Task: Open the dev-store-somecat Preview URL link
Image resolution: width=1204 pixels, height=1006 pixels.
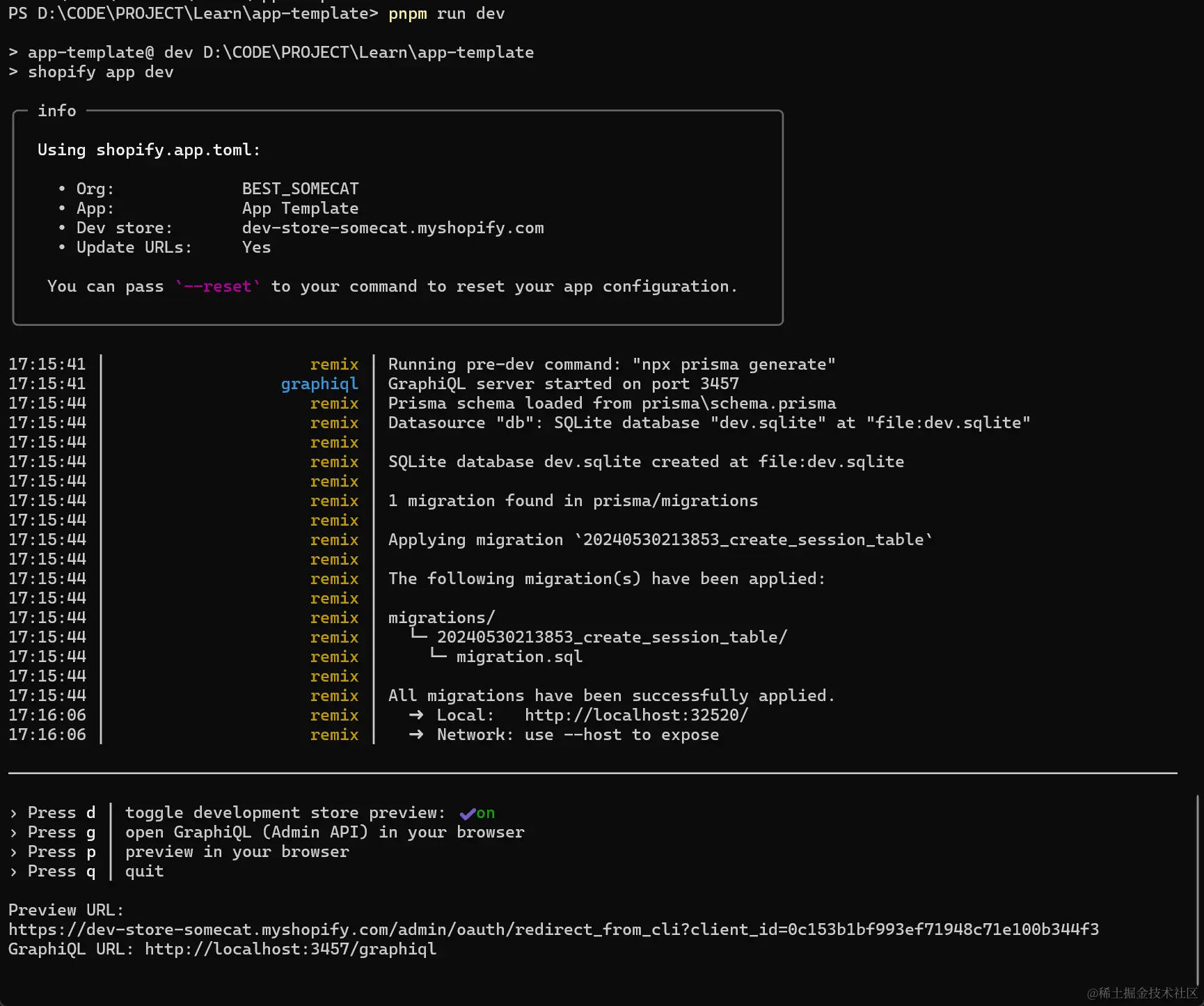Action: [x=553, y=929]
